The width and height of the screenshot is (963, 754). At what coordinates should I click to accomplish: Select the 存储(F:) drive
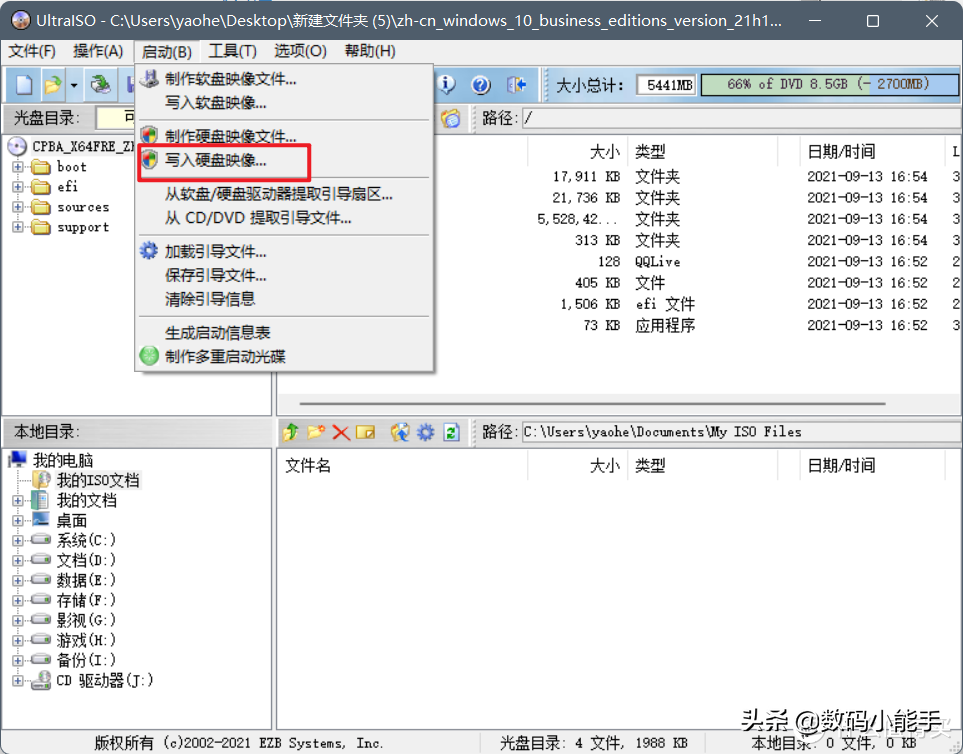point(86,600)
